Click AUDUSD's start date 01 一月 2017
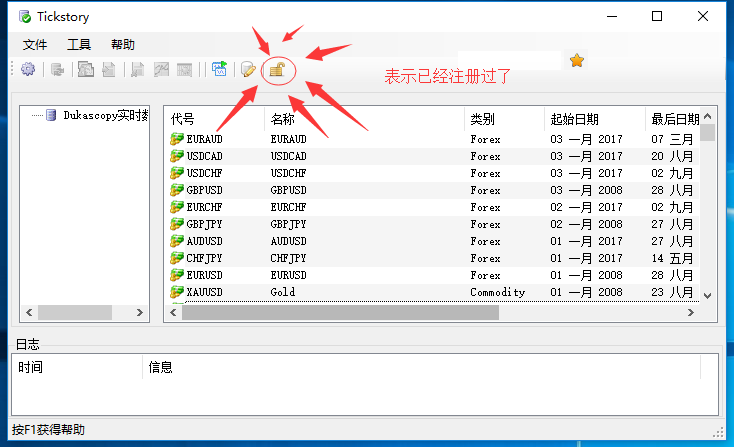 tap(587, 241)
